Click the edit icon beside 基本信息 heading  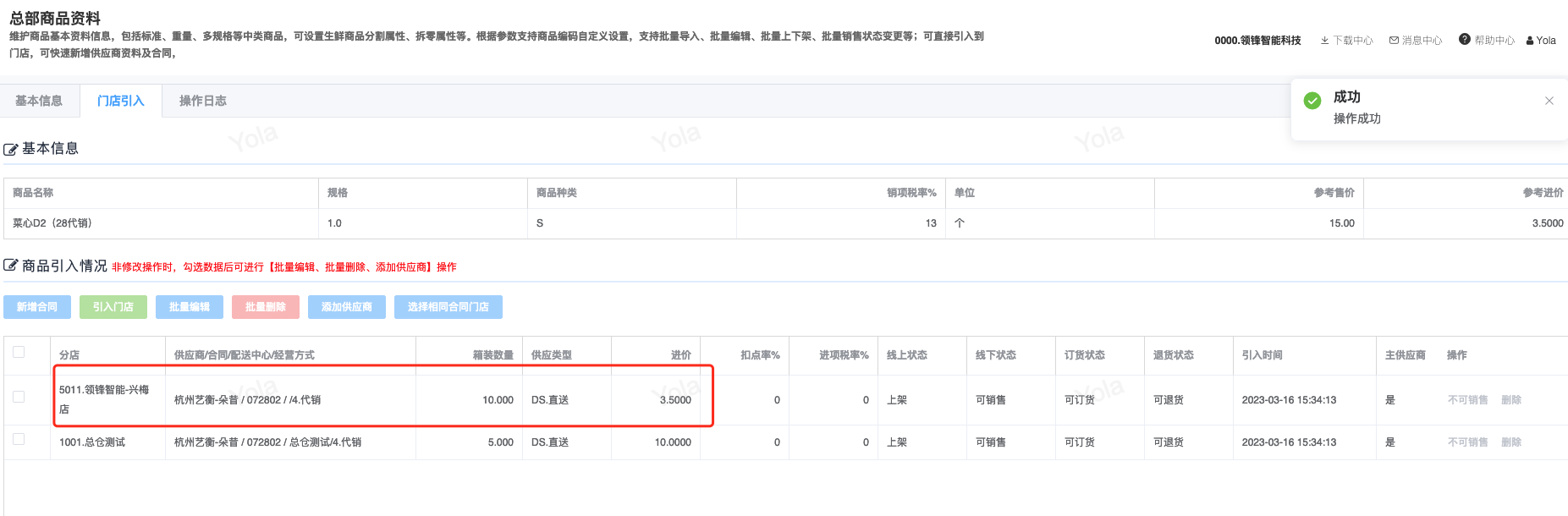(x=11, y=150)
